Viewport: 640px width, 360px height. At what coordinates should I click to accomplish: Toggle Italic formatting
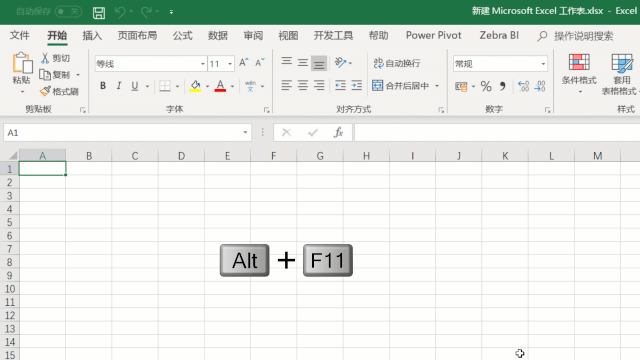pos(119,86)
